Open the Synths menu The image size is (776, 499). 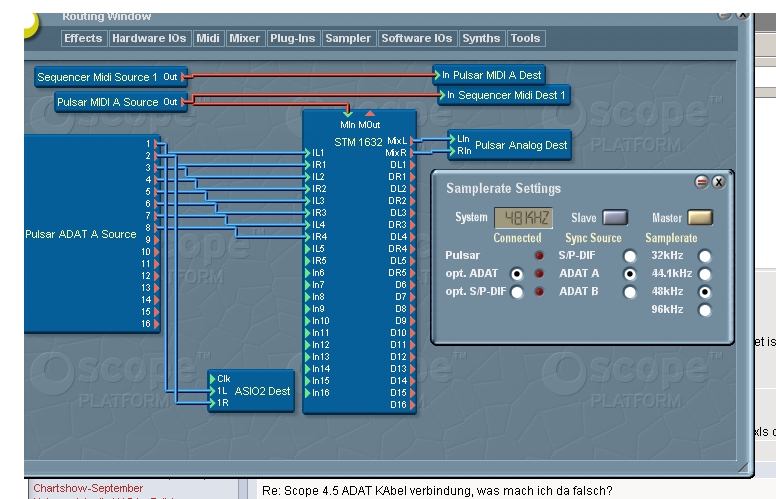tap(482, 38)
